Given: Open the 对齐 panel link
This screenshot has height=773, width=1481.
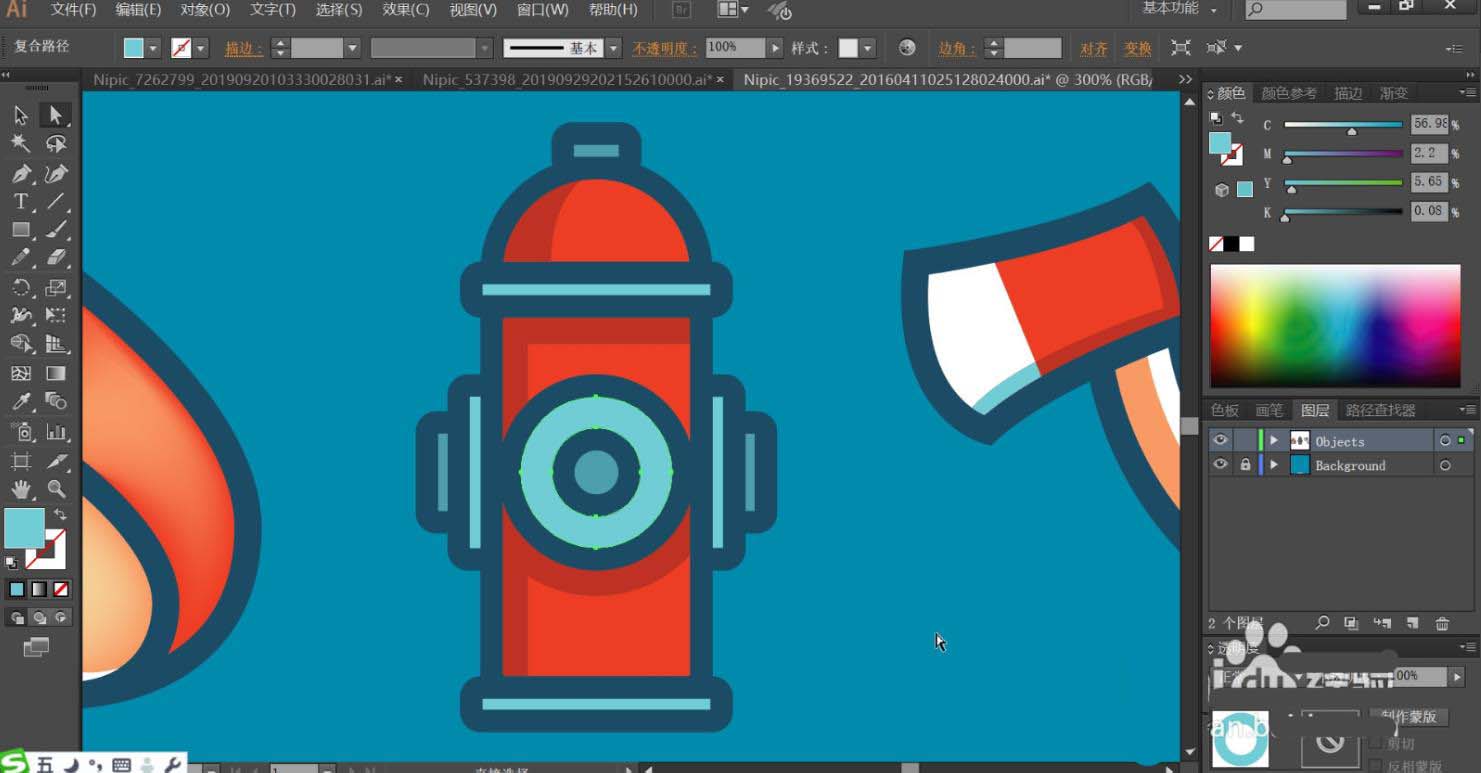Looking at the screenshot, I should (1094, 48).
